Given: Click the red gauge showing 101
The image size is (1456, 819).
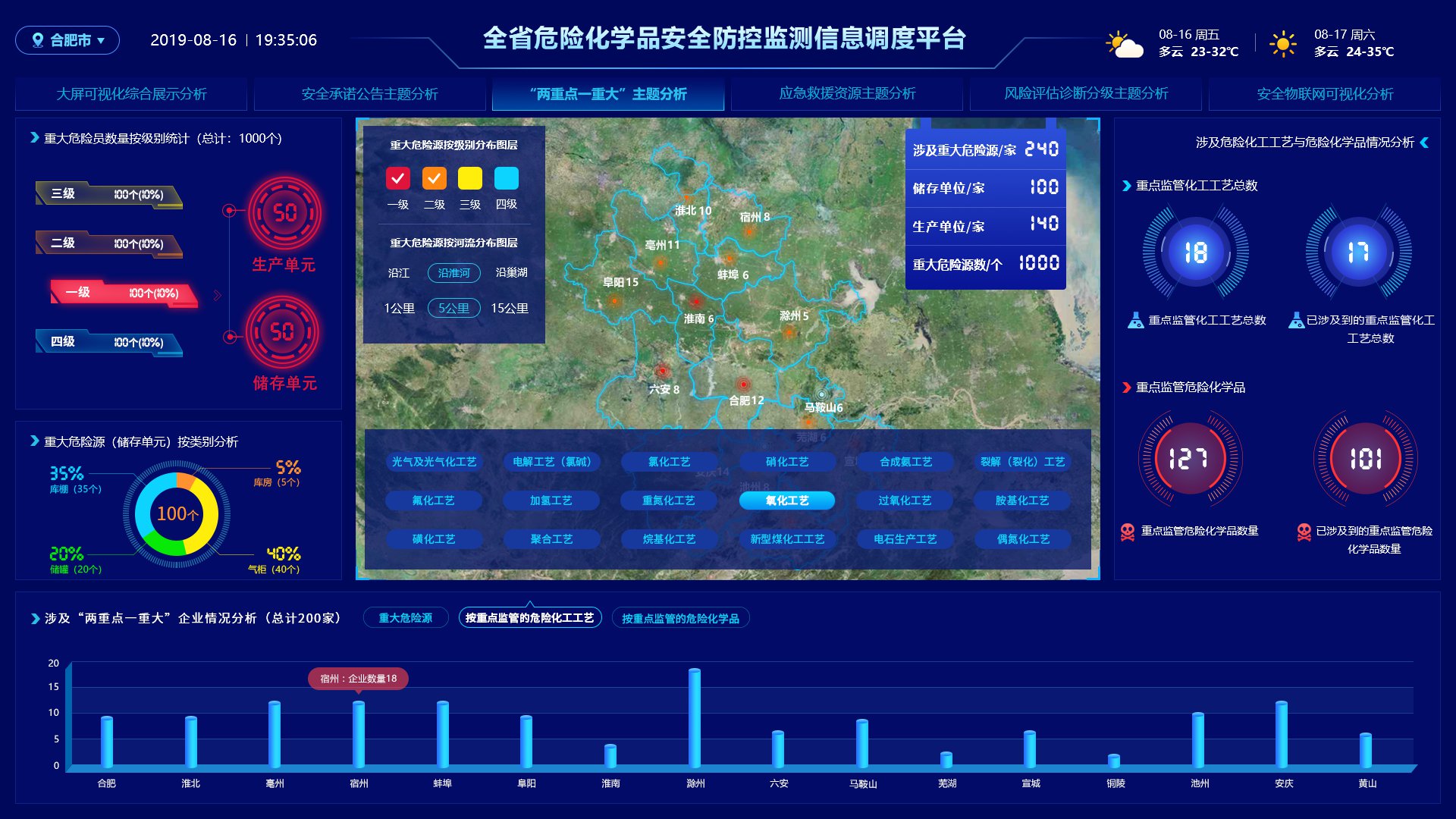Looking at the screenshot, I should click(x=1366, y=458).
